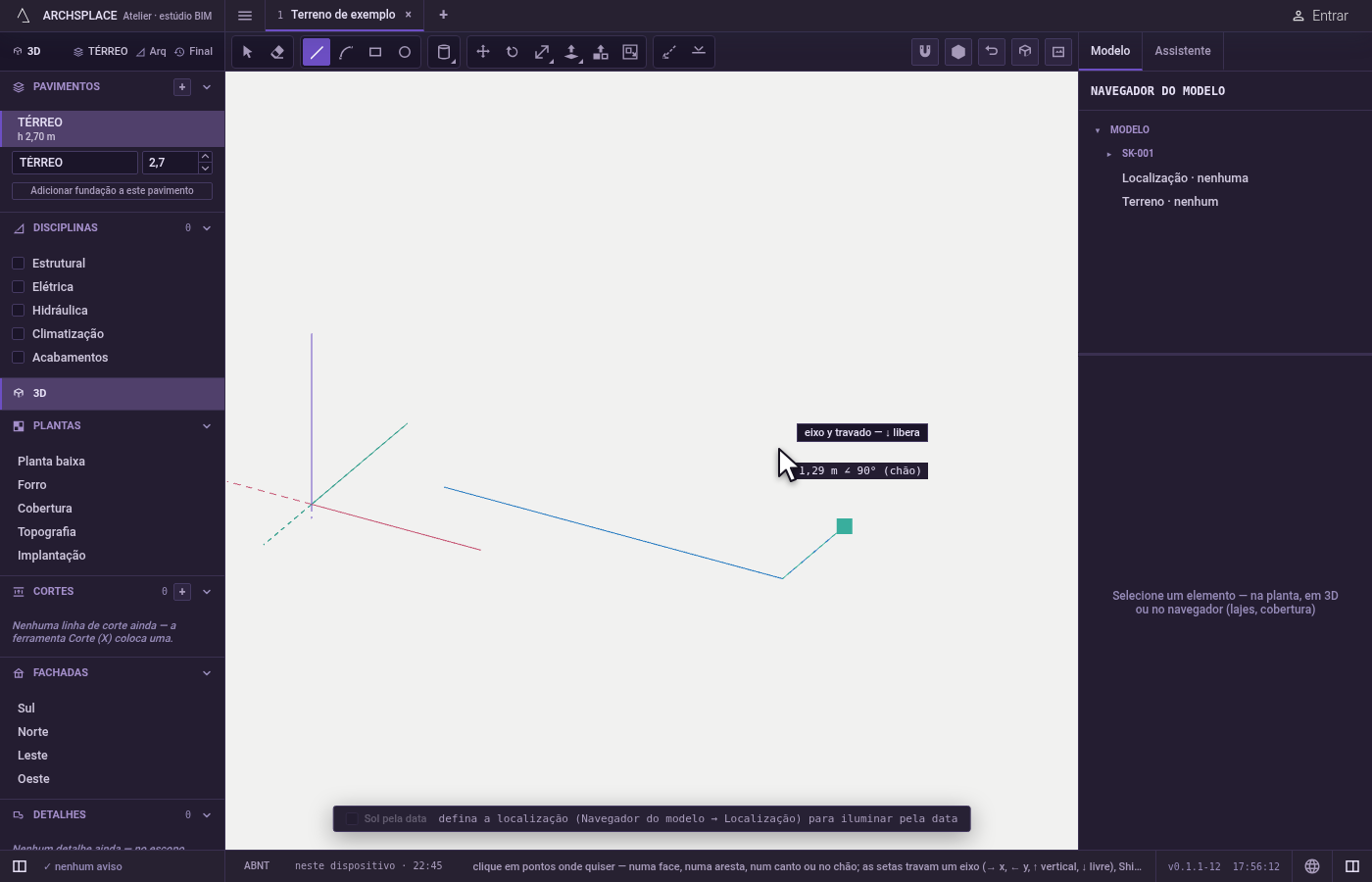Select the Scale tool (diagonal arrows)

[x=542, y=52]
